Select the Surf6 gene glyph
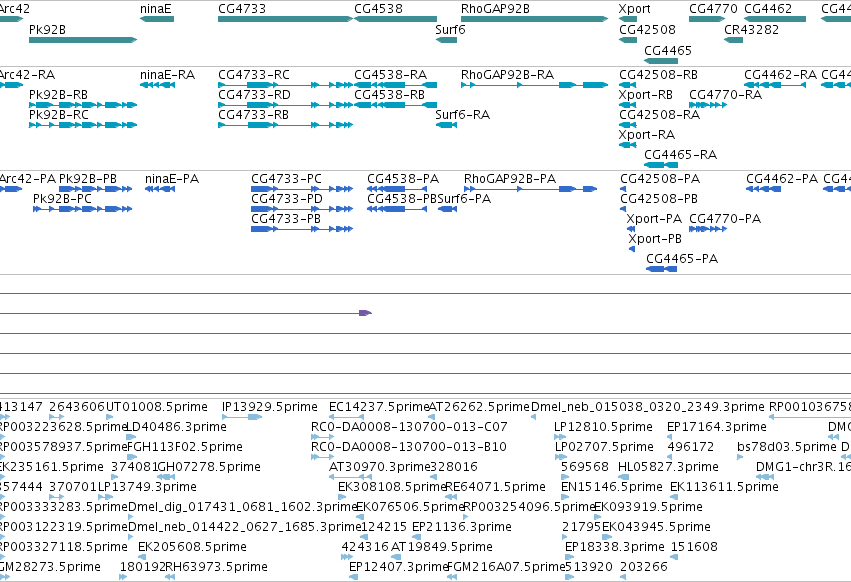 (446, 40)
